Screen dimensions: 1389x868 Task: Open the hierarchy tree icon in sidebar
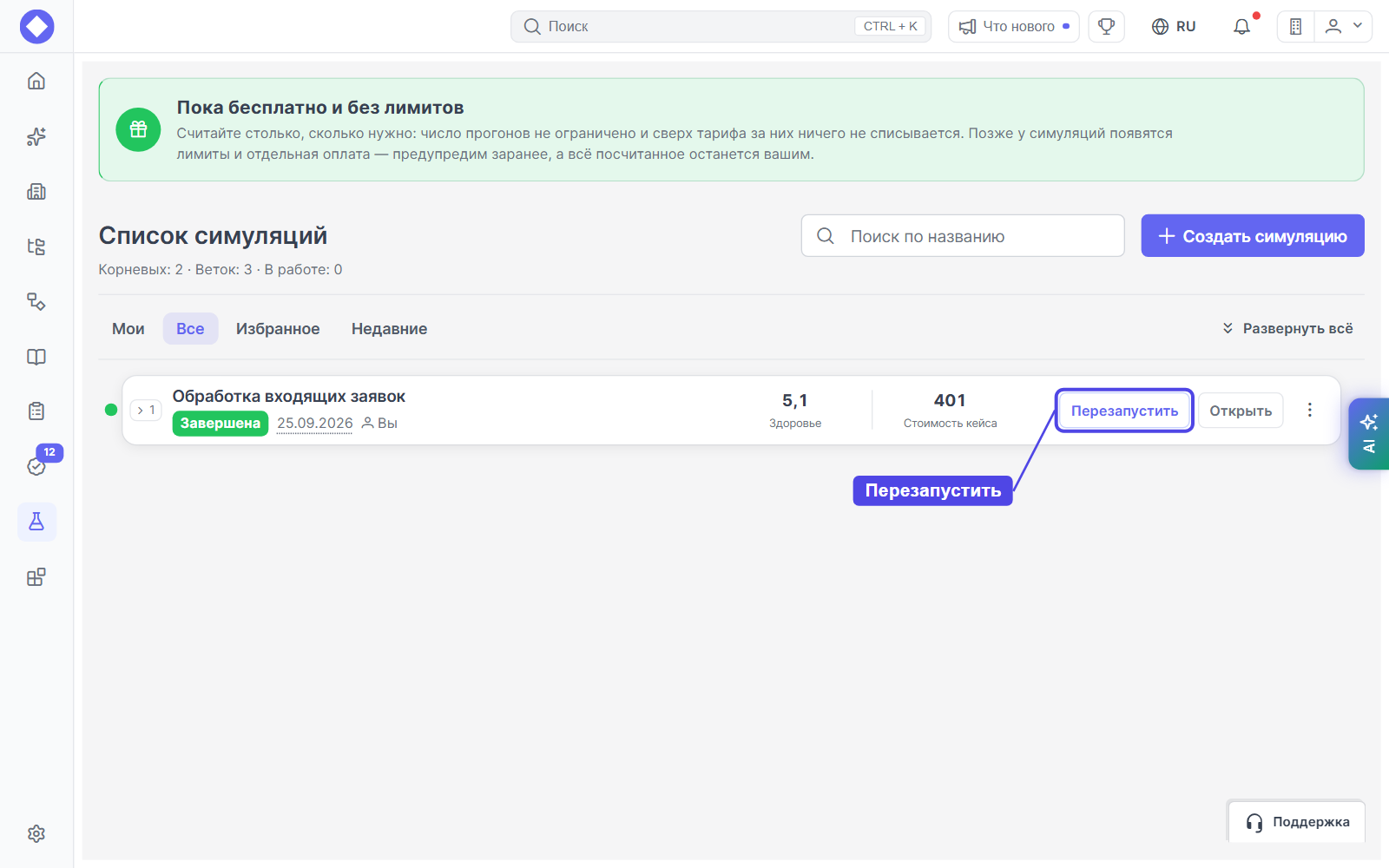pyautogui.click(x=36, y=247)
